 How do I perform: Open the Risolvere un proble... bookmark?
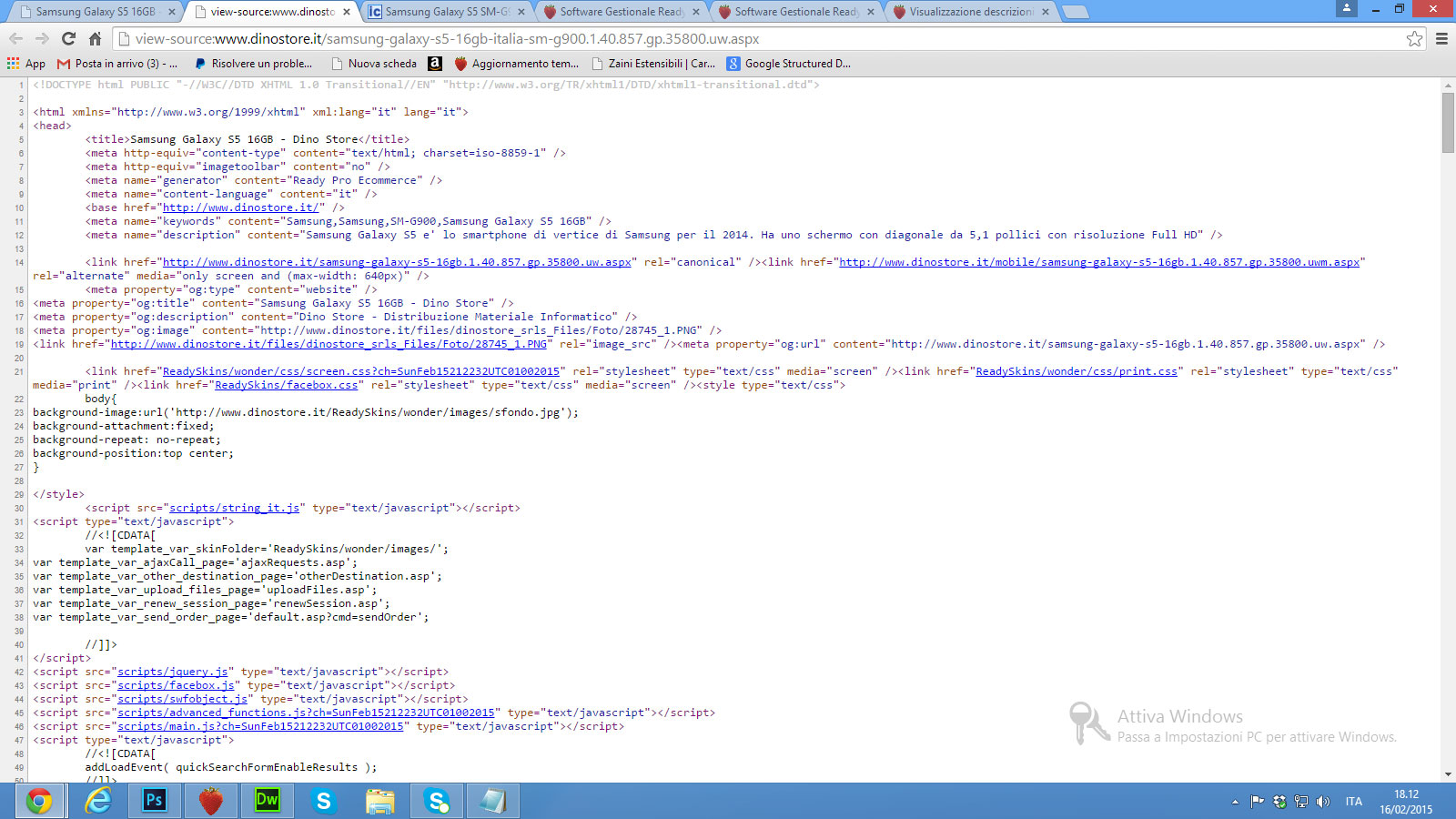pyautogui.click(x=253, y=64)
